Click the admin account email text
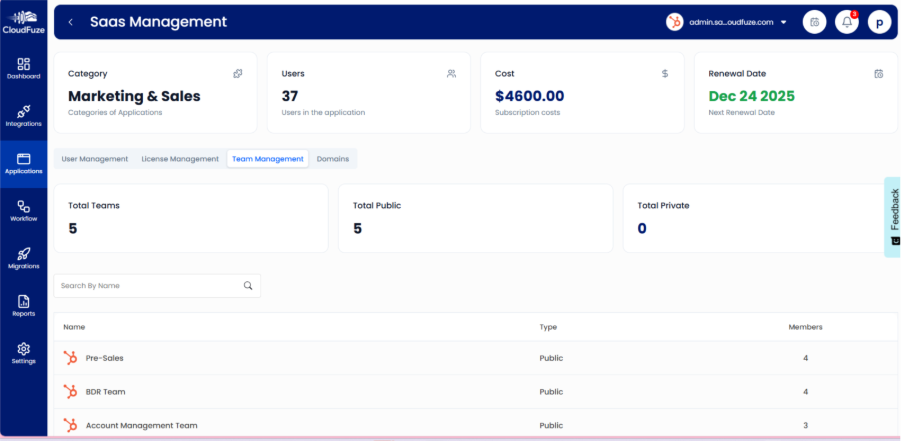 731,22
